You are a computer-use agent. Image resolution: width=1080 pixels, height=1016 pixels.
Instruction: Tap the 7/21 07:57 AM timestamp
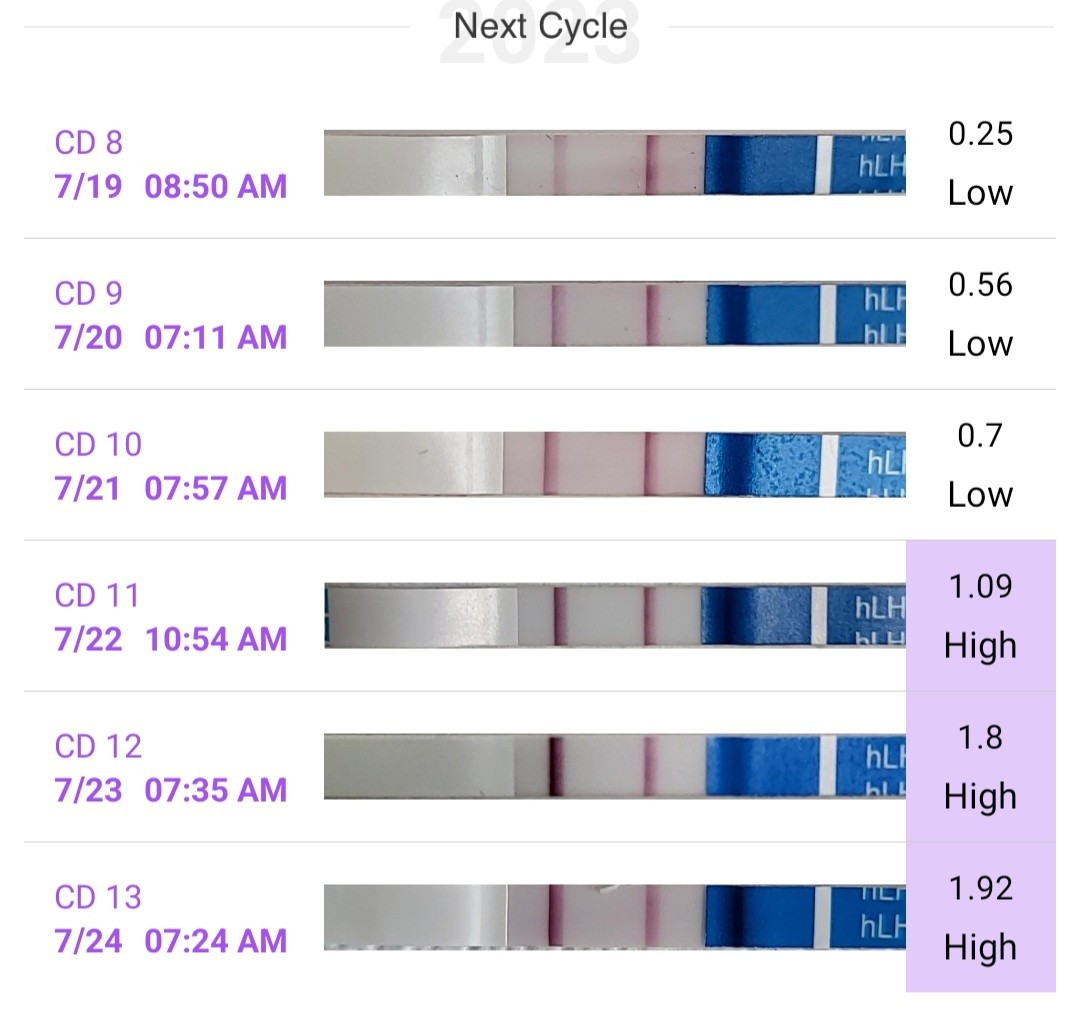pyautogui.click(x=171, y=488)
